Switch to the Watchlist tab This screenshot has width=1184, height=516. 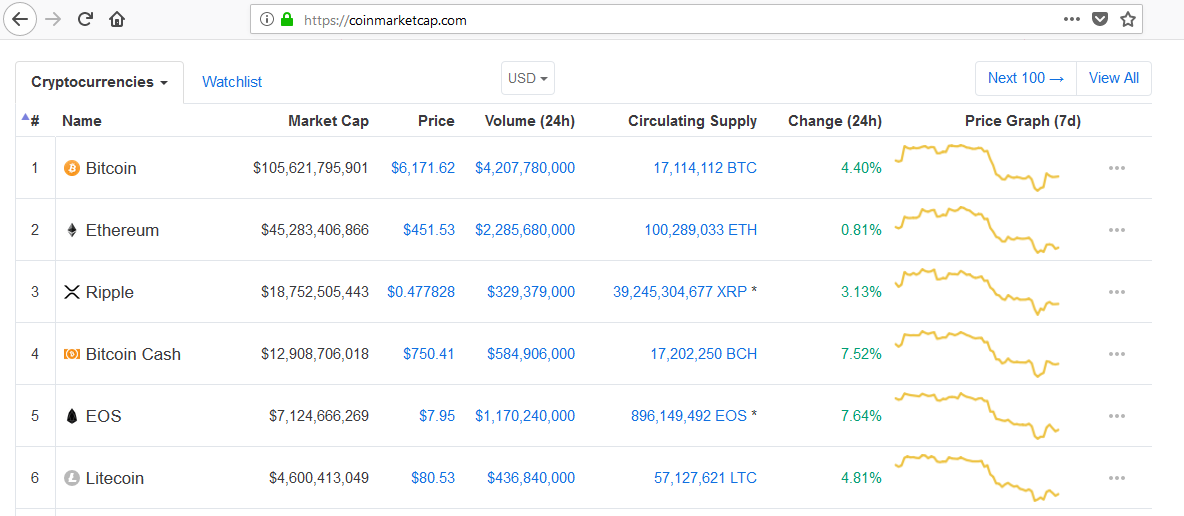[x=232, y=82]
